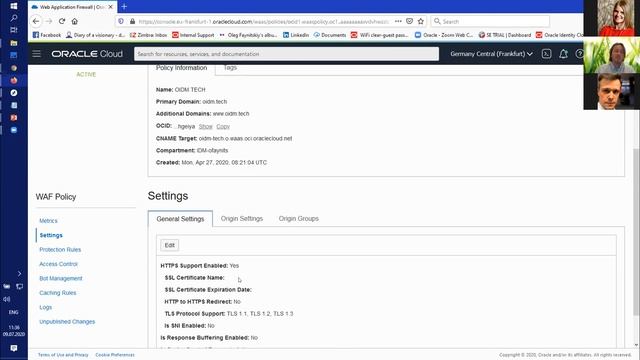Open the Windows Start menu
Image resolution: width=640 pixels, height=360 pixels.
13,6
